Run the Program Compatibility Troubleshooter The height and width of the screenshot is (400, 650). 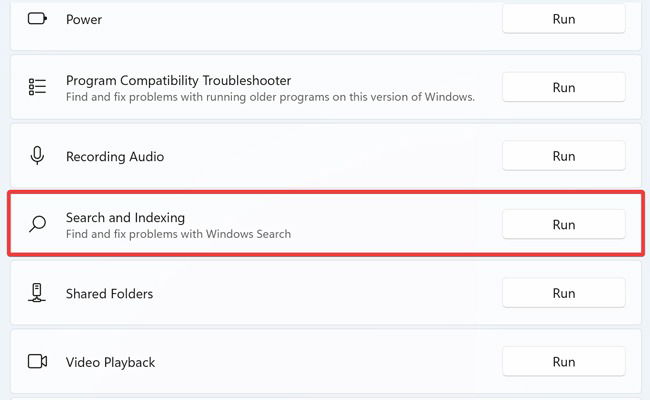[x=564, y=87]
